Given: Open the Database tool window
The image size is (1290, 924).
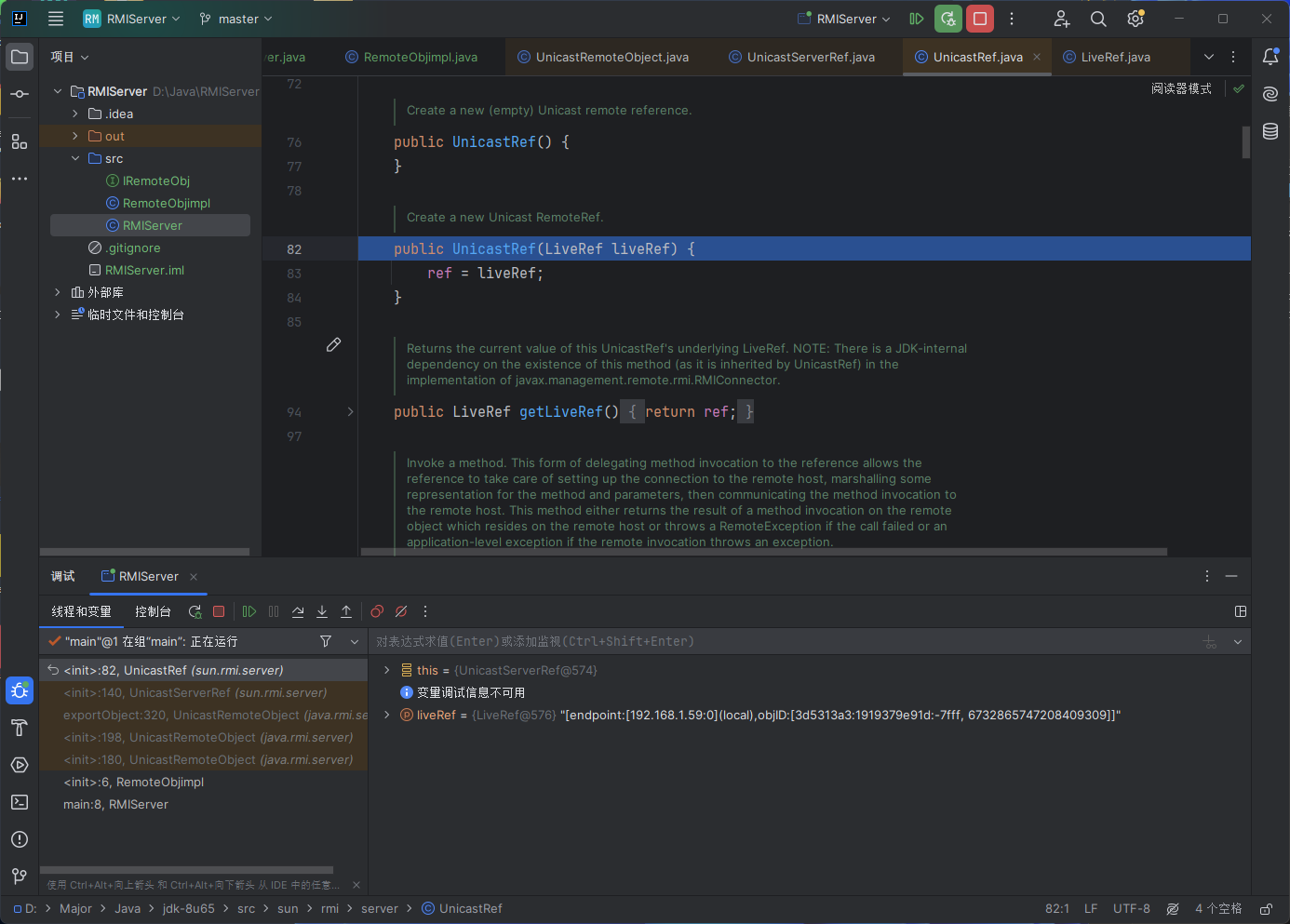Looking at the screenshot, I should tap(1270, 131).
